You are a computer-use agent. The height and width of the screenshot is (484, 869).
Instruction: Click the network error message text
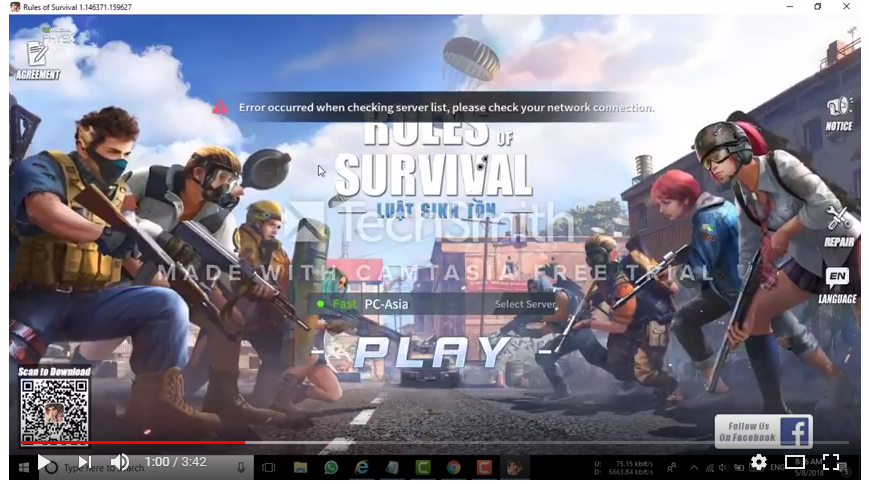446,108
